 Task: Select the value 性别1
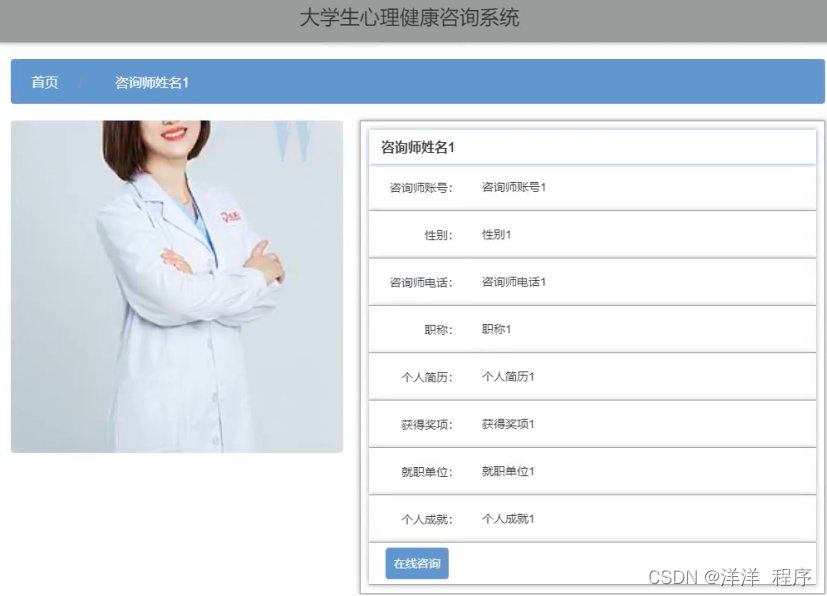(x=496, y=235)
